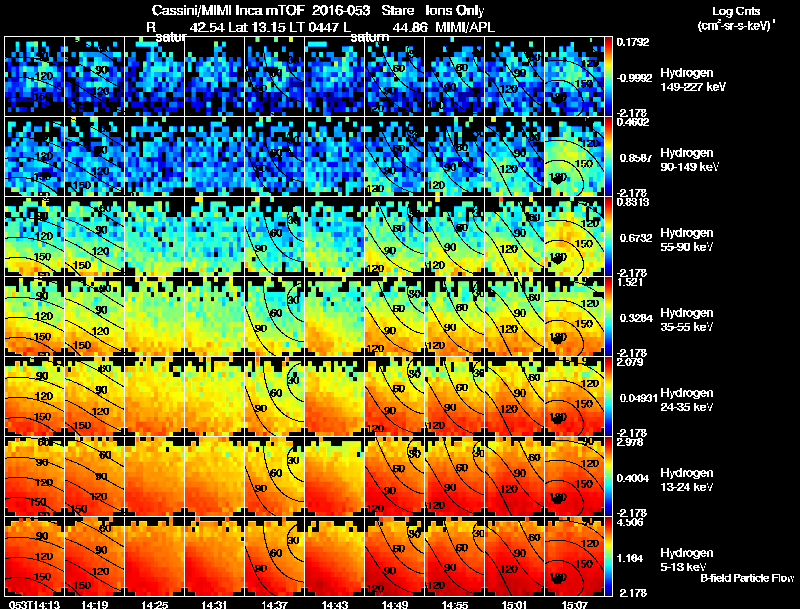The width and height of the screenshot is (800, 609).
Task: Click the top color scale bar
Action: pos(609,76)
